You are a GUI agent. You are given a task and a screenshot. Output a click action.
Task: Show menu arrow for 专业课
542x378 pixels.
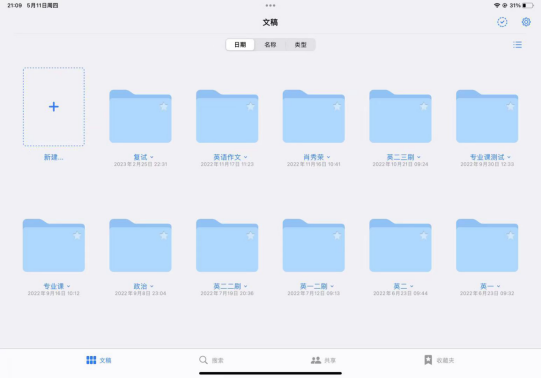click(x=68, y=286)
